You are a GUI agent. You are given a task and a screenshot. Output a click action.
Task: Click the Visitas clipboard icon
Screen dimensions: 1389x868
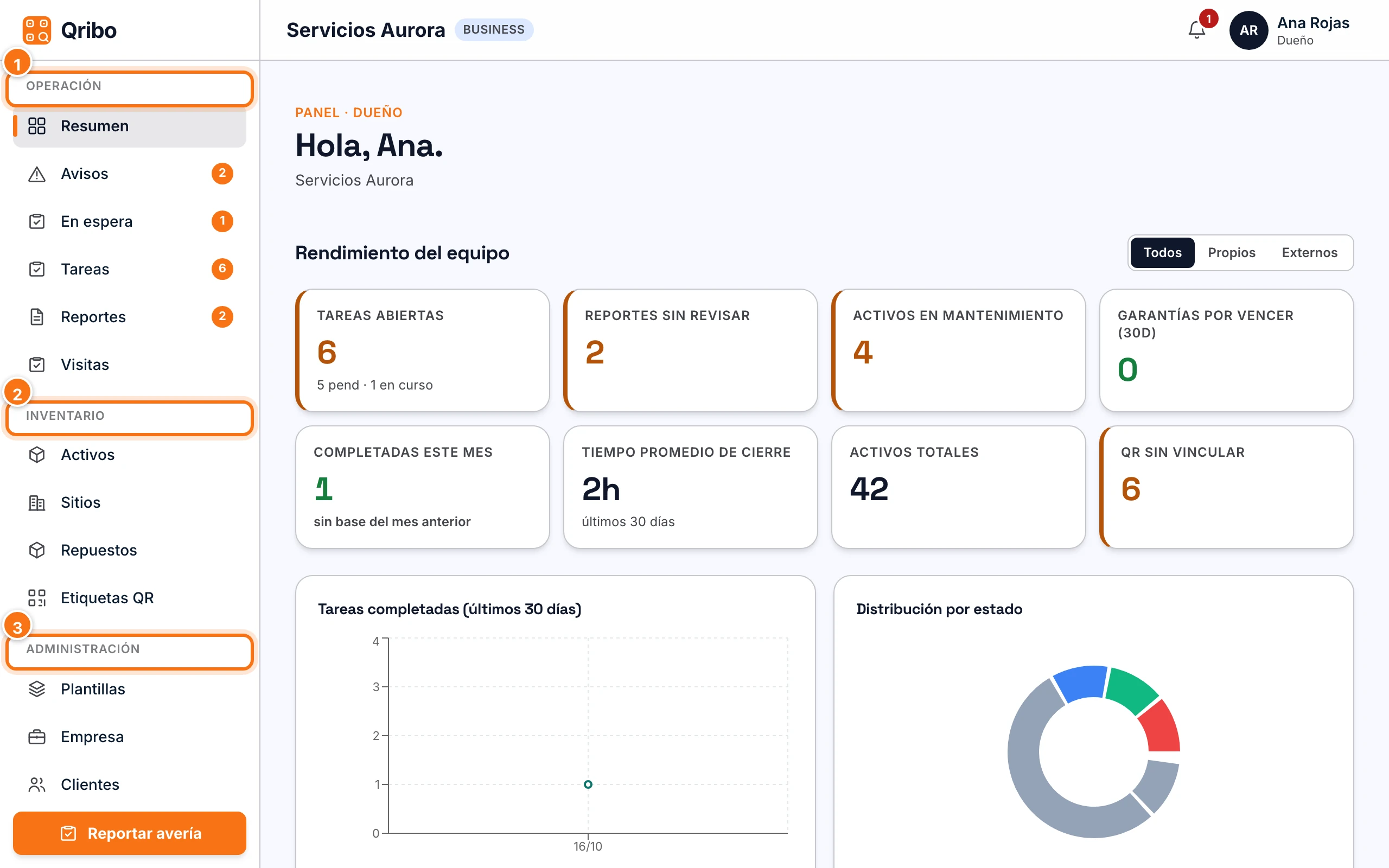click(x=37, y=365)
